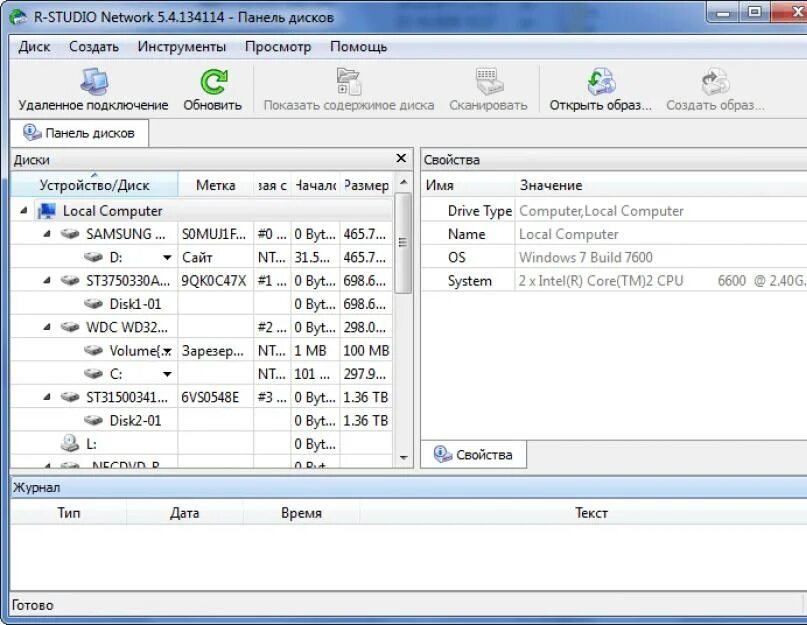
Task: Click the 'Drive Type' property name
Action: 480,211
